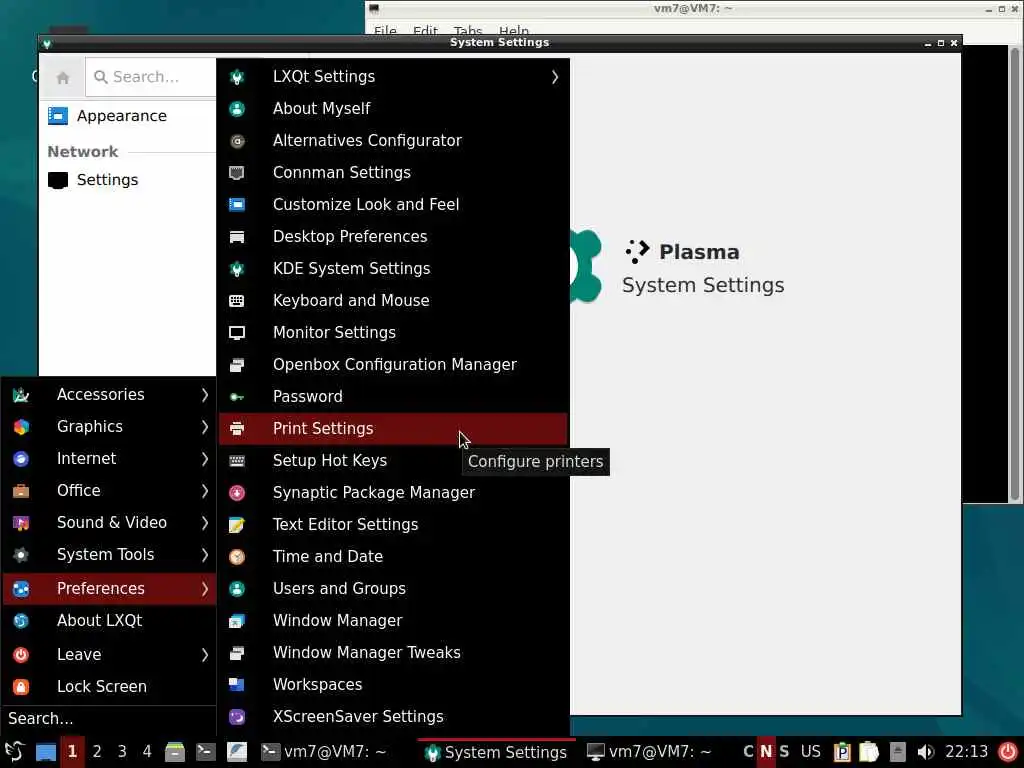Toggle the Num Lock N indicator
This screenshot has width=1024, height=768.
pos(766,752)
